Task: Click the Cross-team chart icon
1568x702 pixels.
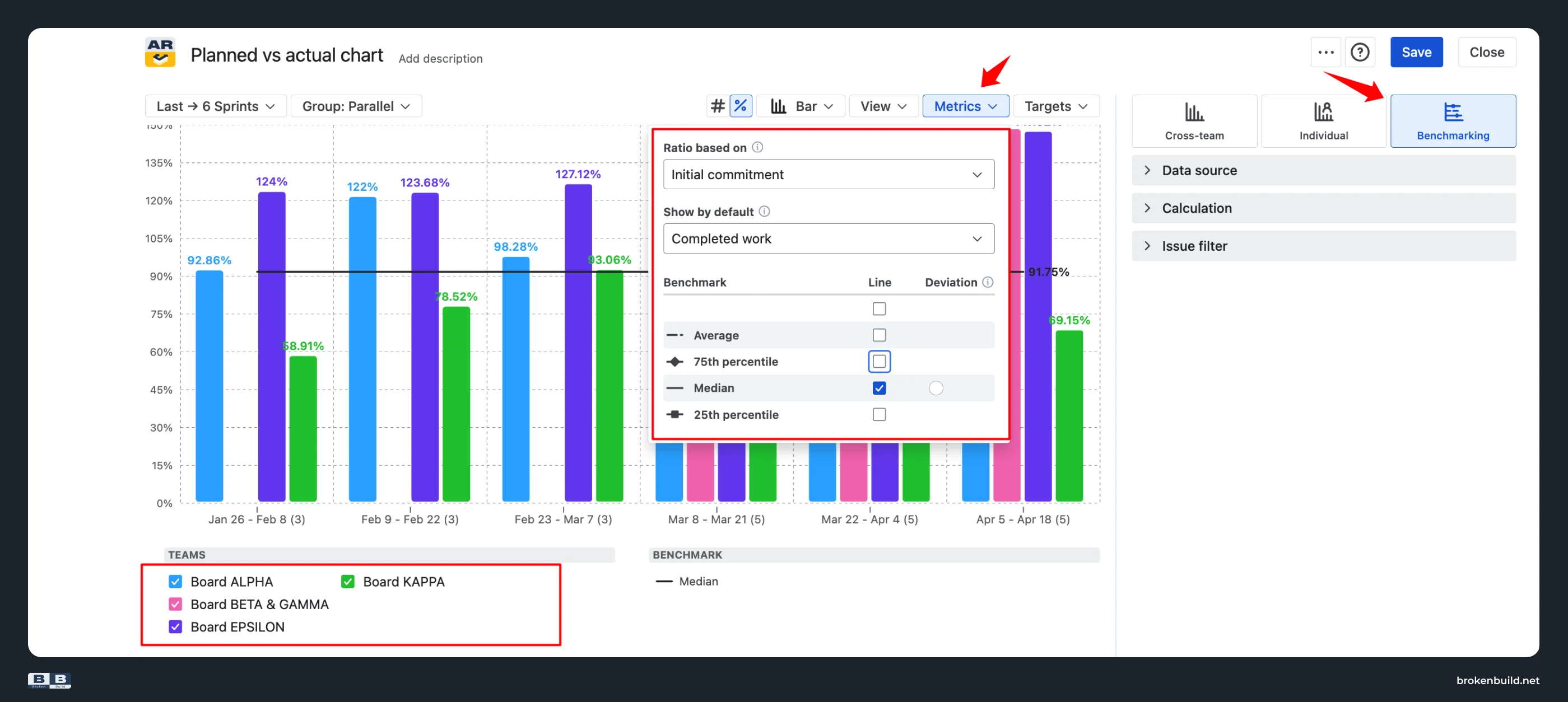Action: 1194,113
